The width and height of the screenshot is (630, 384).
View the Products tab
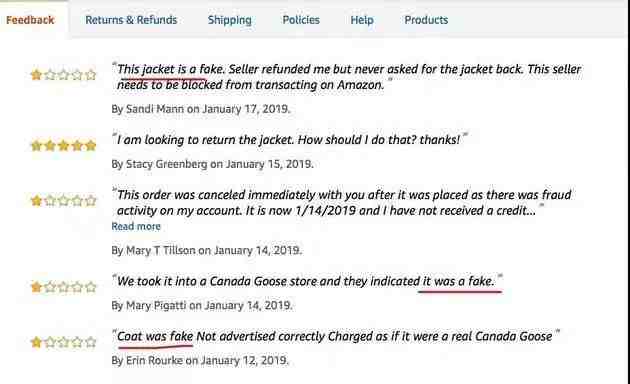click(426, 20)
